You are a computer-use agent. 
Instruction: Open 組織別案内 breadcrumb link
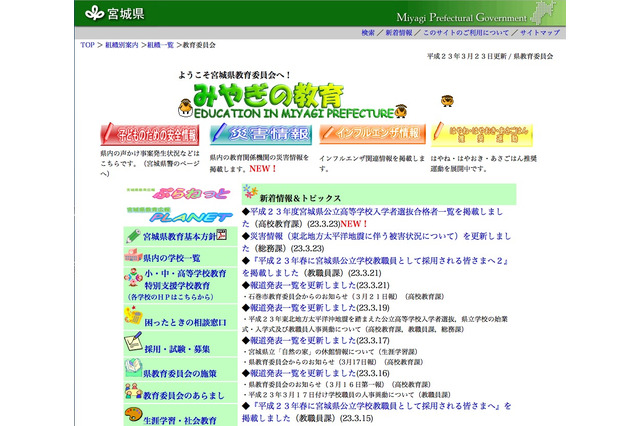click(x=122, y=45)
